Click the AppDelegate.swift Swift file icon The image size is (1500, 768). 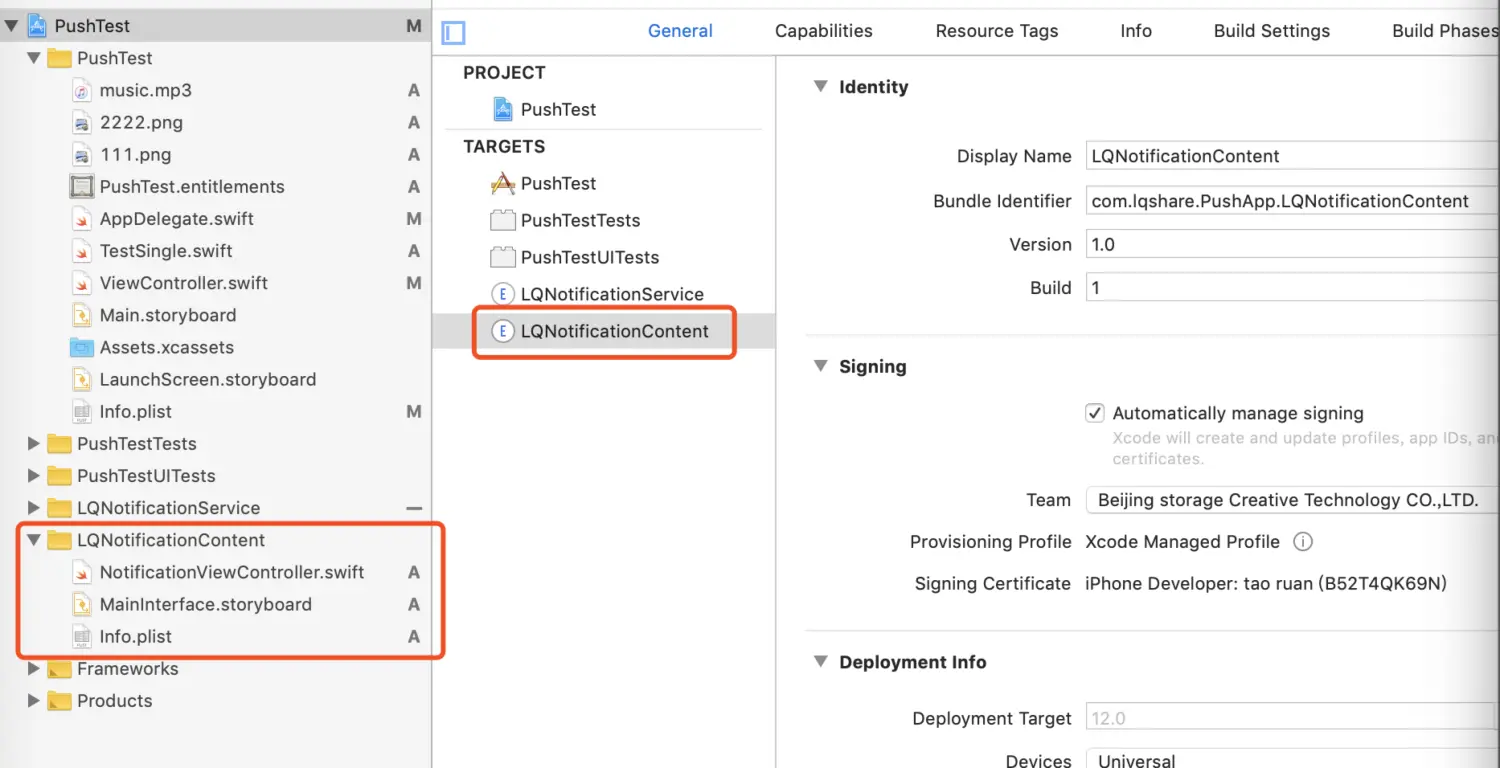click(x=82, y=219)
